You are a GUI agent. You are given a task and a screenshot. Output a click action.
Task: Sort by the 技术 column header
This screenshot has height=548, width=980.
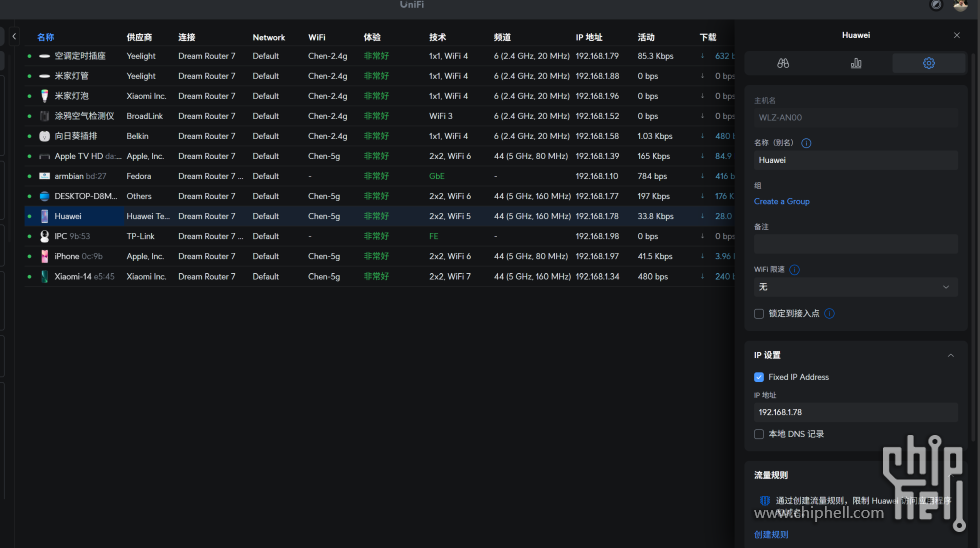[x=438, y=37]
